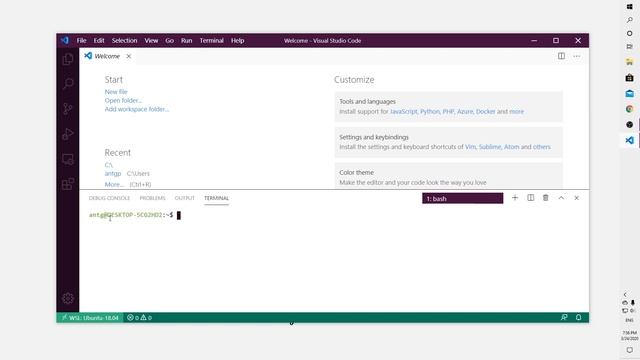Open Microsoft Store from taskbar
The image size is (640, 360).
click(x=629, y=78)
